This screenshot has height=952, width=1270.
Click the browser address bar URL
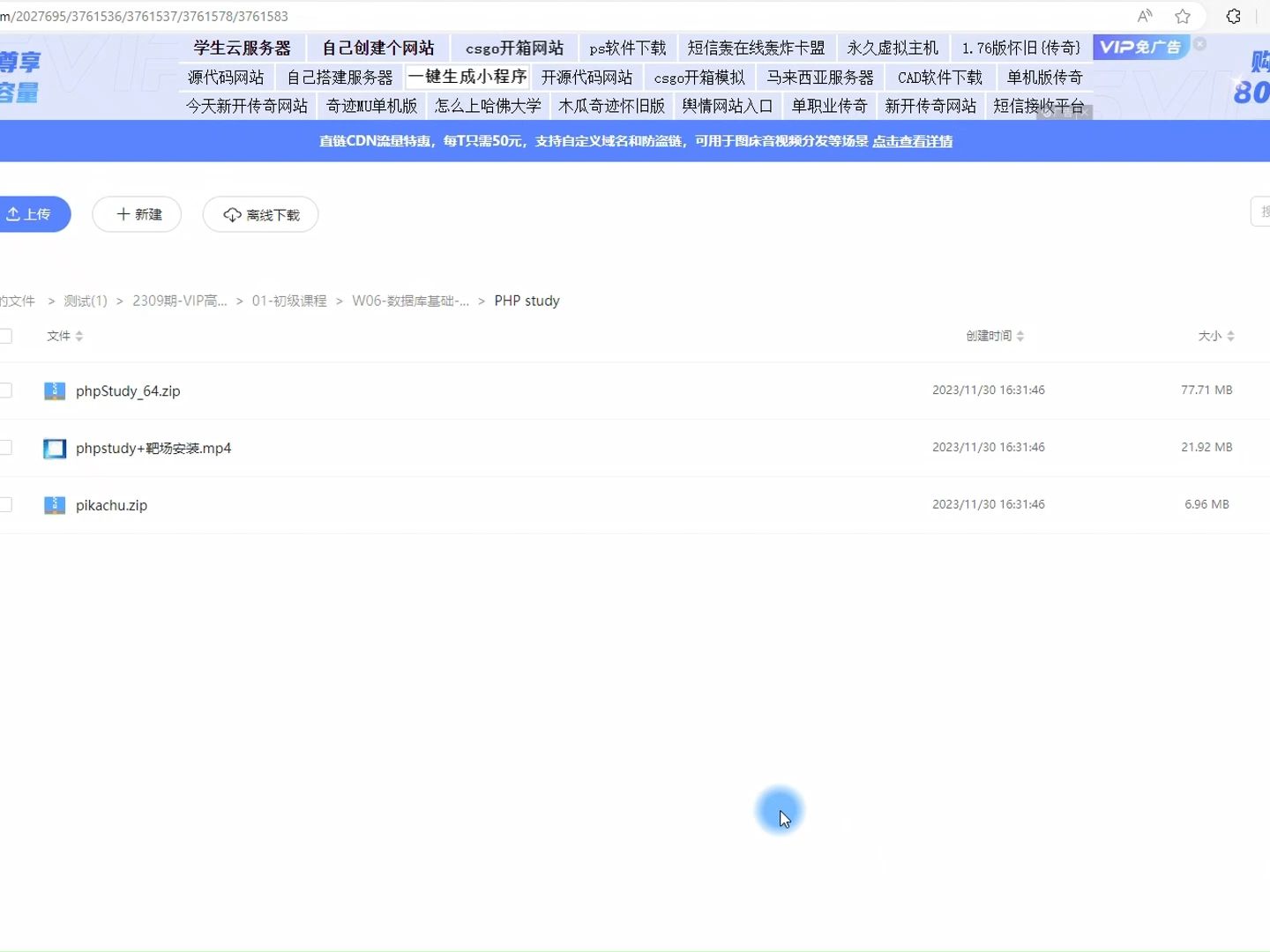click(x=145, y=16)
